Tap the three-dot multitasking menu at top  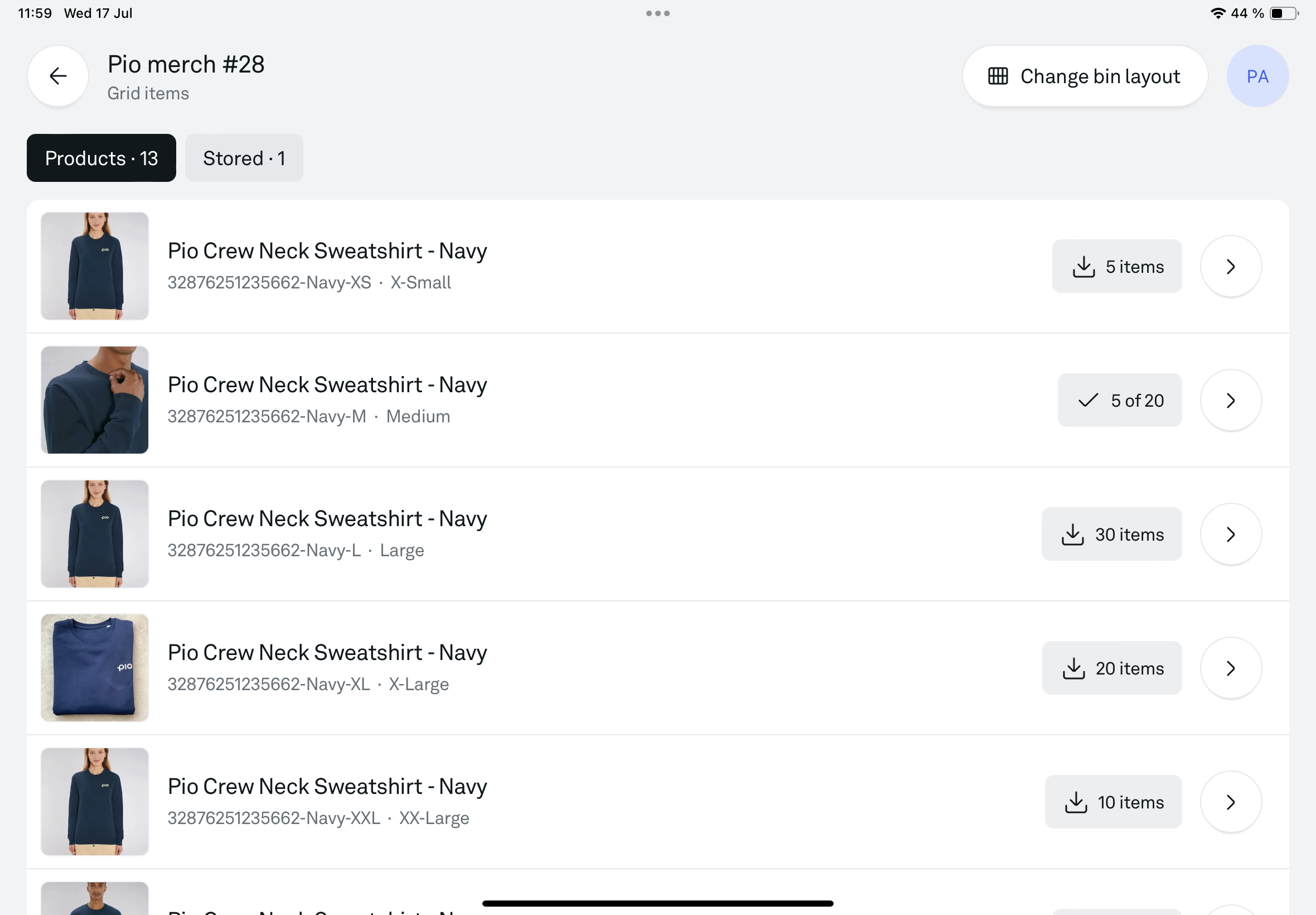point(657,13)
